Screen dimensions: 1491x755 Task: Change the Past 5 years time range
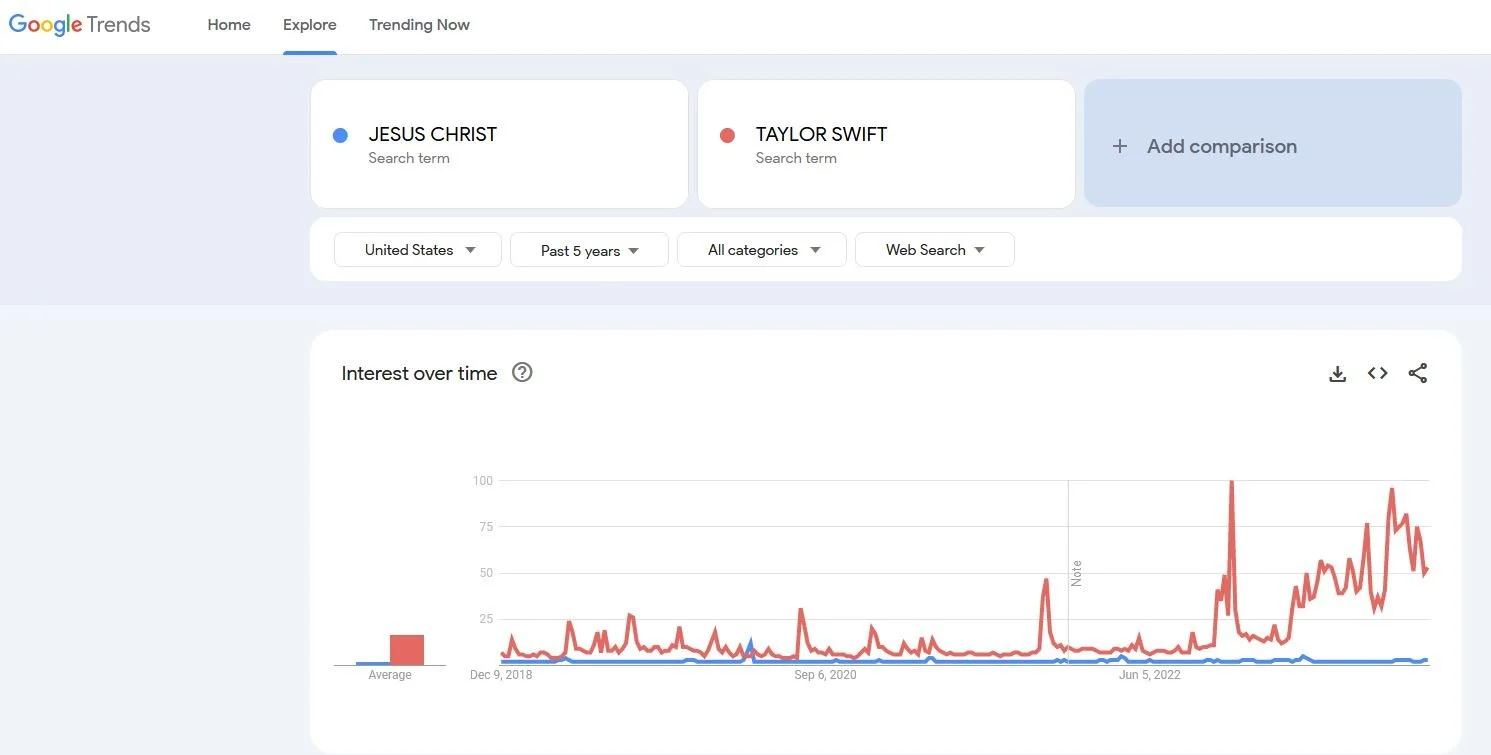589,250
